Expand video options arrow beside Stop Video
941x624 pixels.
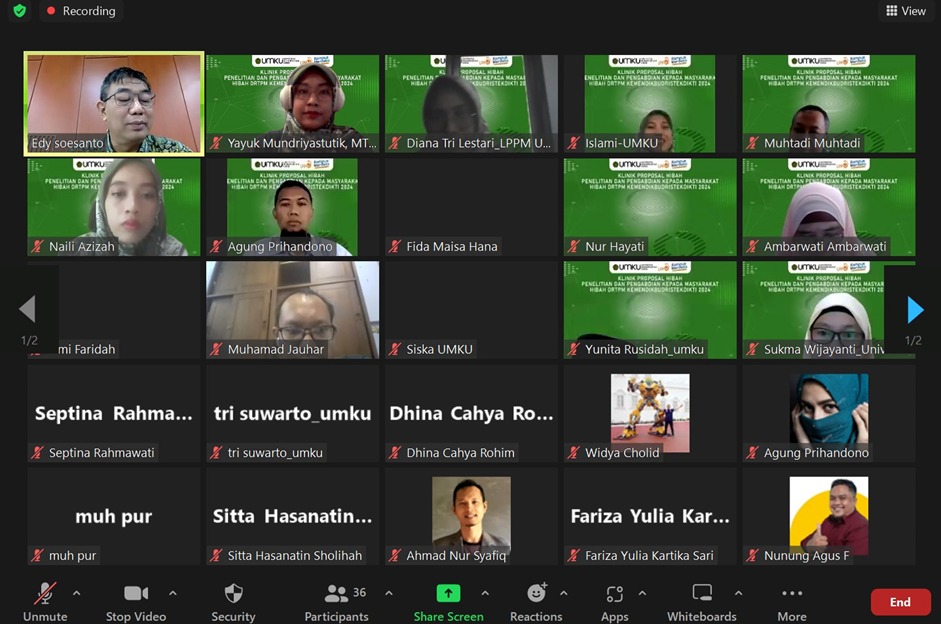click(x=173, y=593)
